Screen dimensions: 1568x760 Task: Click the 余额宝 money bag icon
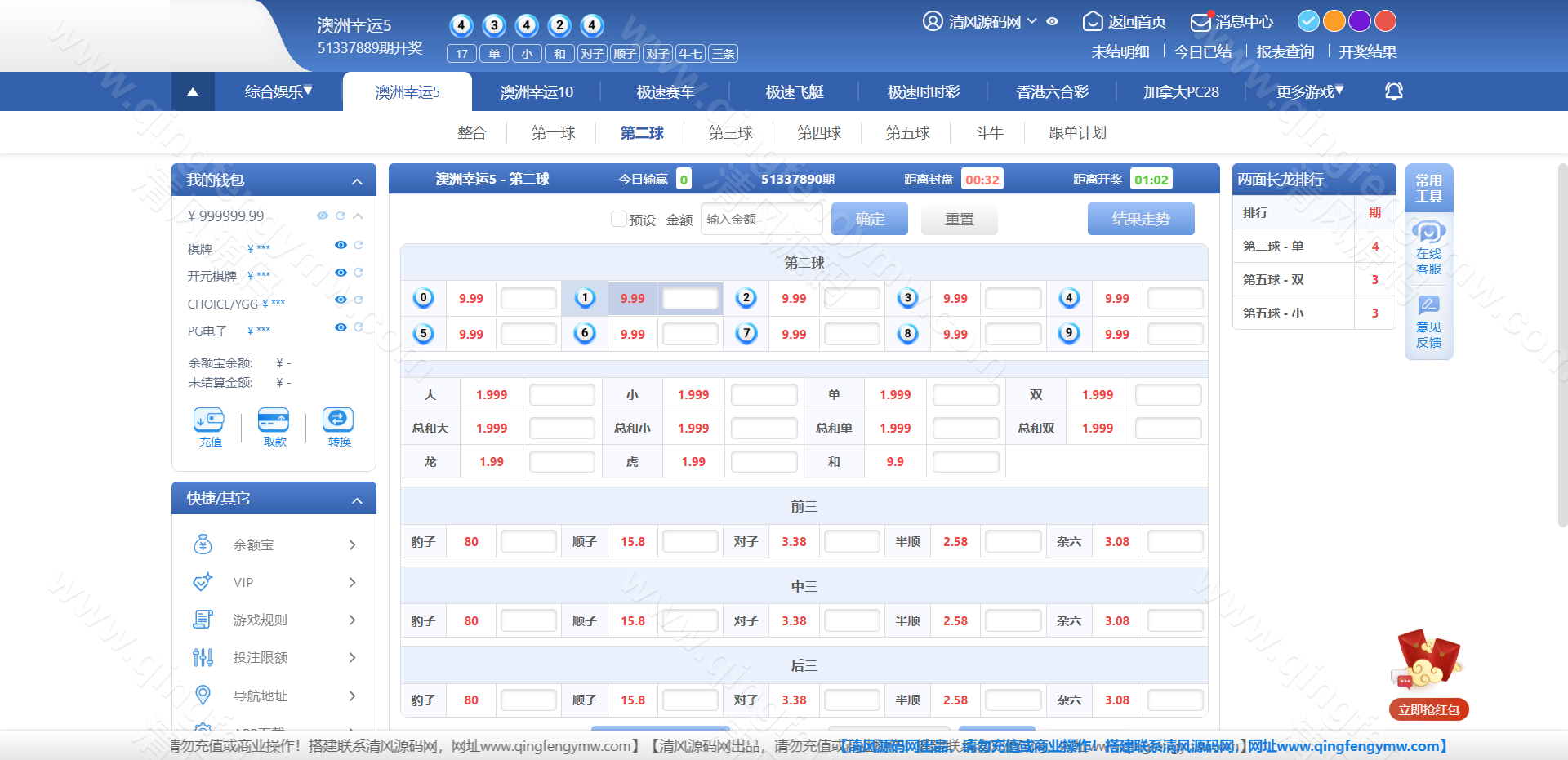[x=203, y=544]
